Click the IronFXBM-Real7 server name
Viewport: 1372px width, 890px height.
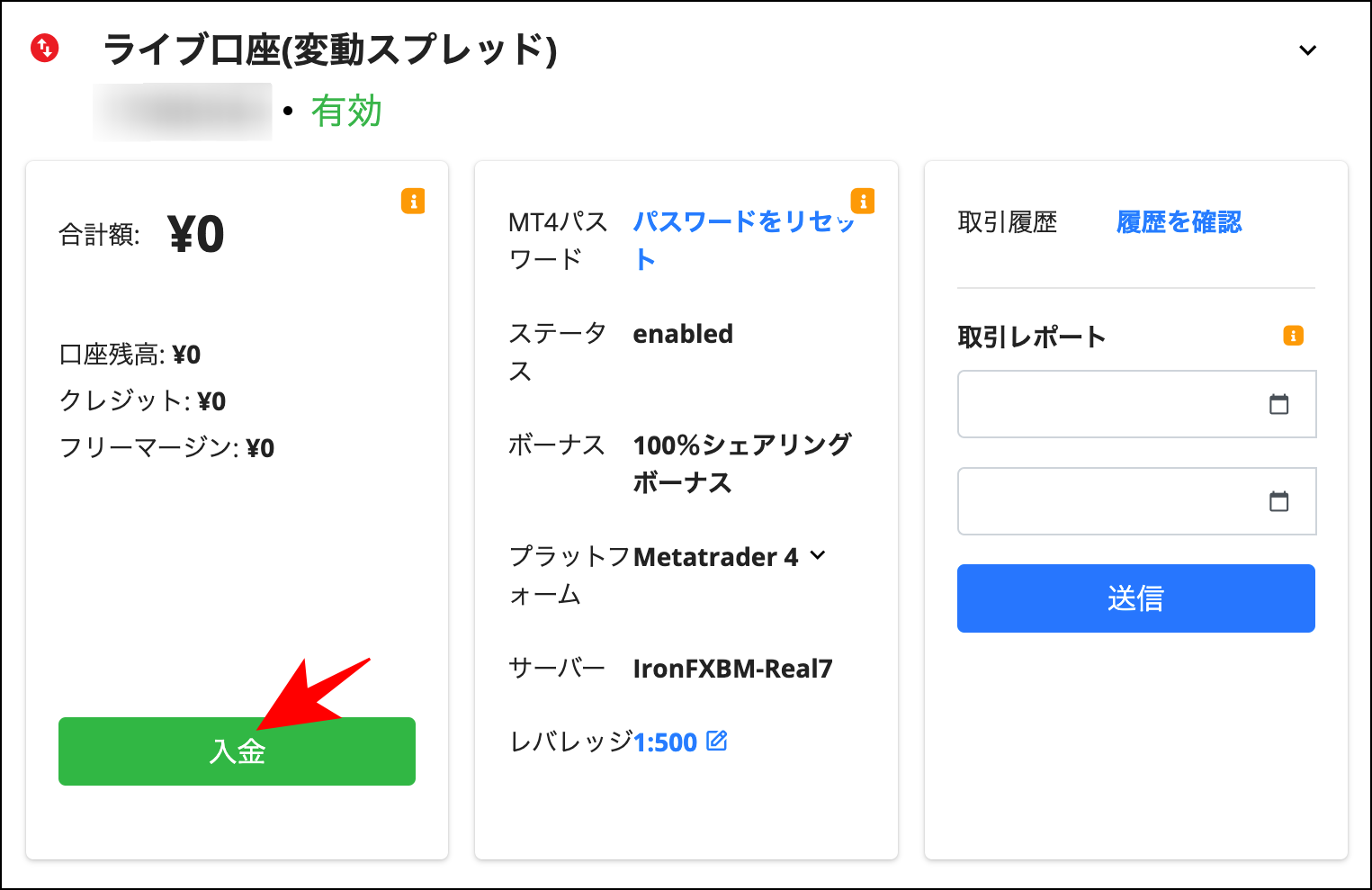point(733,668)
